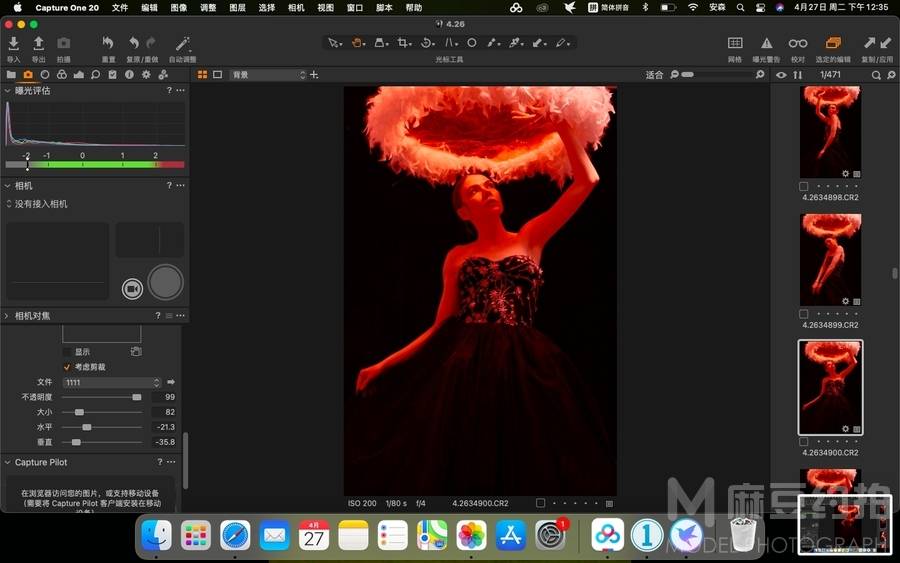
Task: Click the 重置 (Reset) toolbar icon
Action: 108,43
